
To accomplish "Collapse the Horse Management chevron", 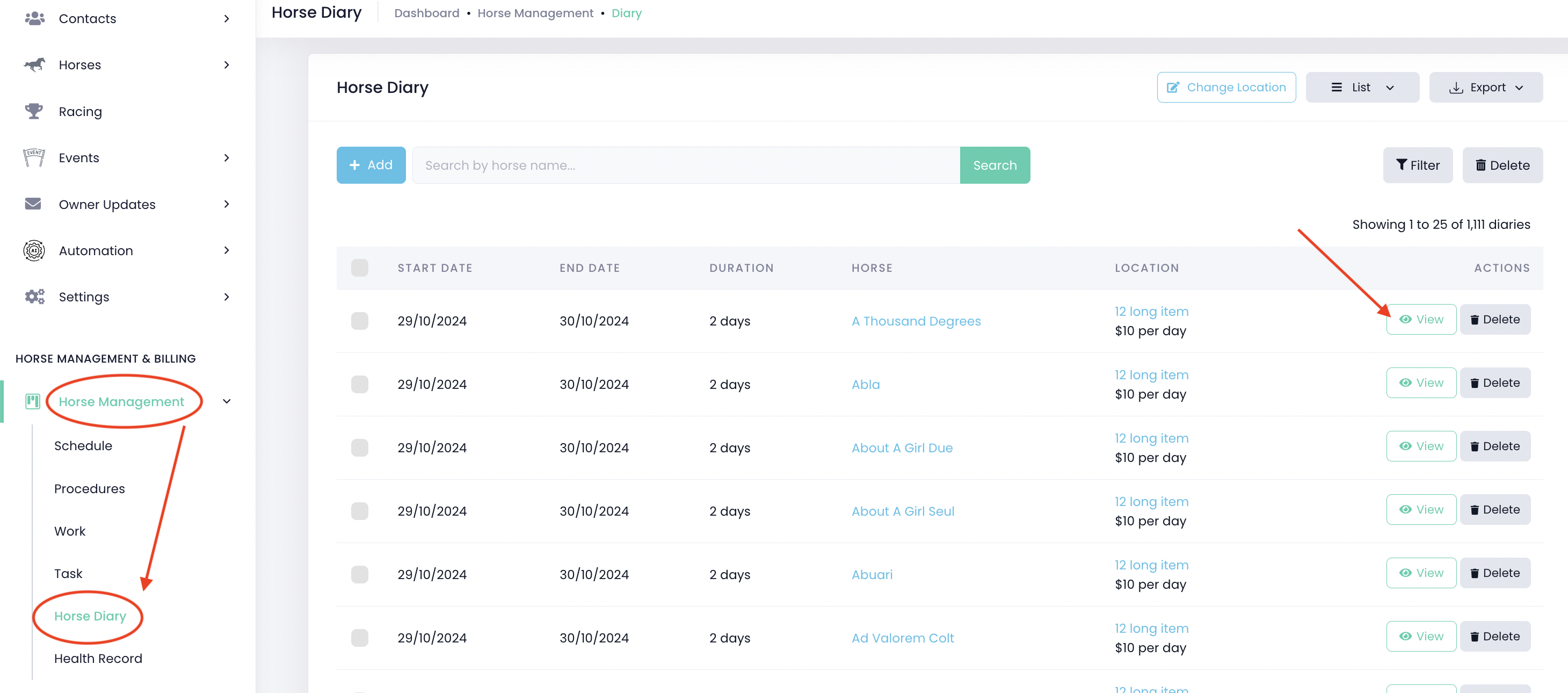I will (227, 401).
